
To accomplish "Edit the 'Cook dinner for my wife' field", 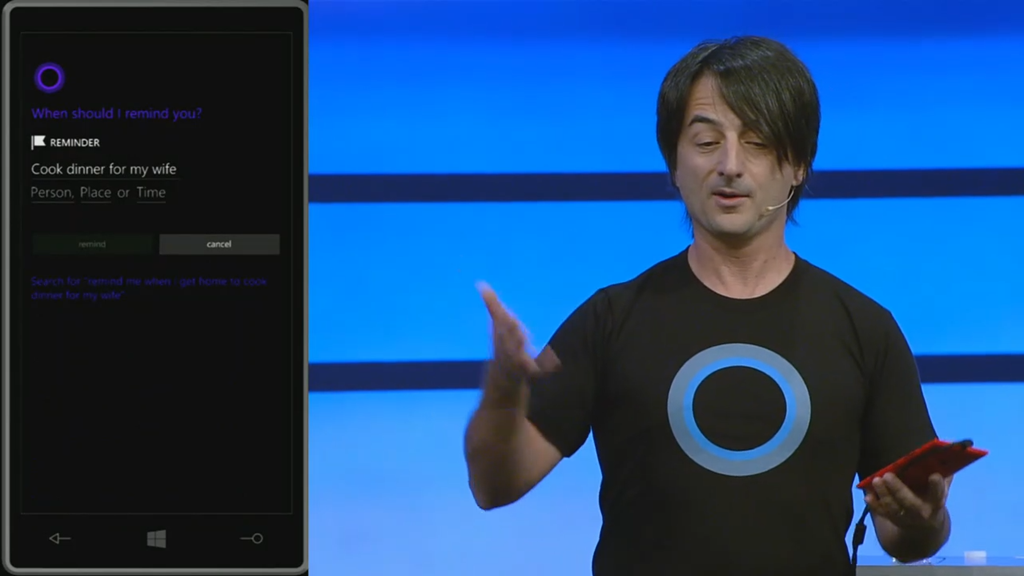I will click(104, 169).
